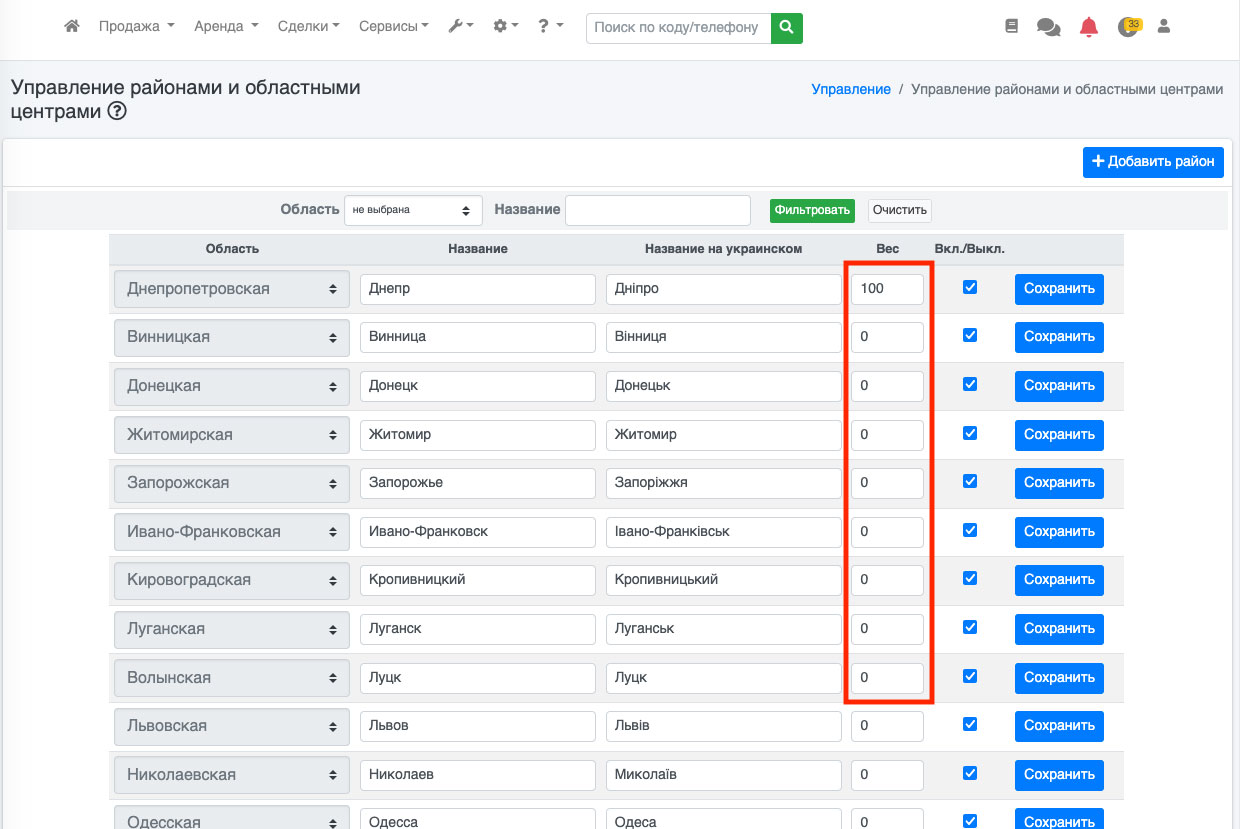Toggle the checkbox in the Житомир row
The image size is (1240, 829).
969,434
